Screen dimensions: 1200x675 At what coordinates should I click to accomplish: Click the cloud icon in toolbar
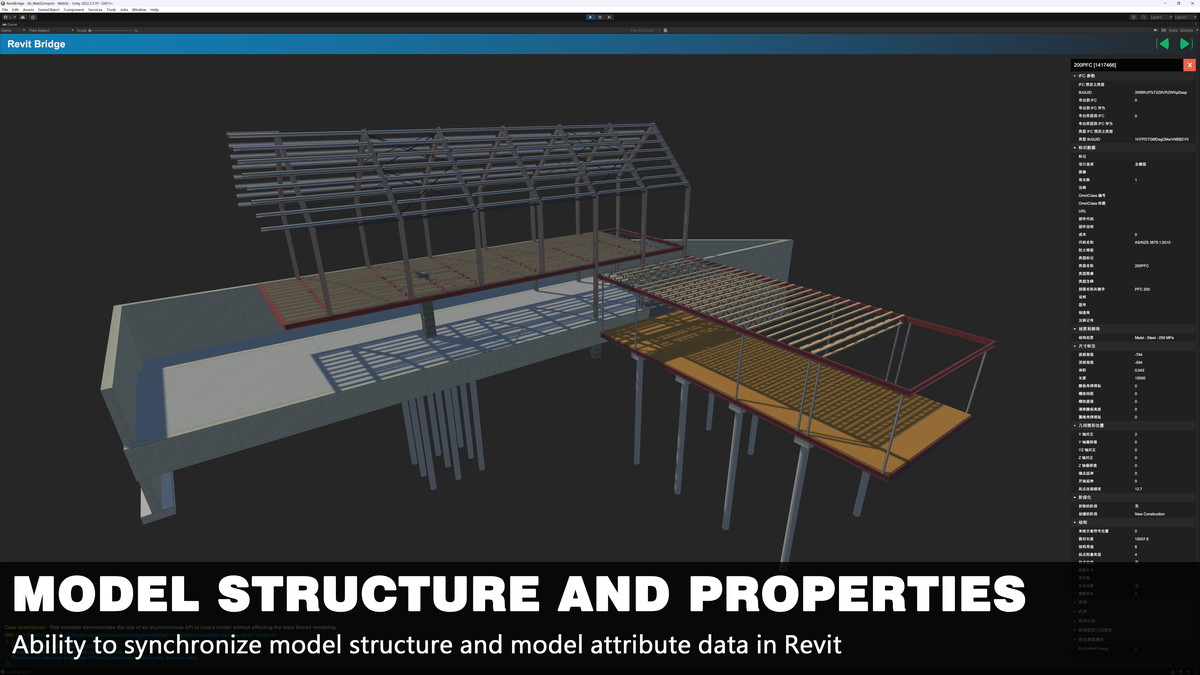[22, 17]
